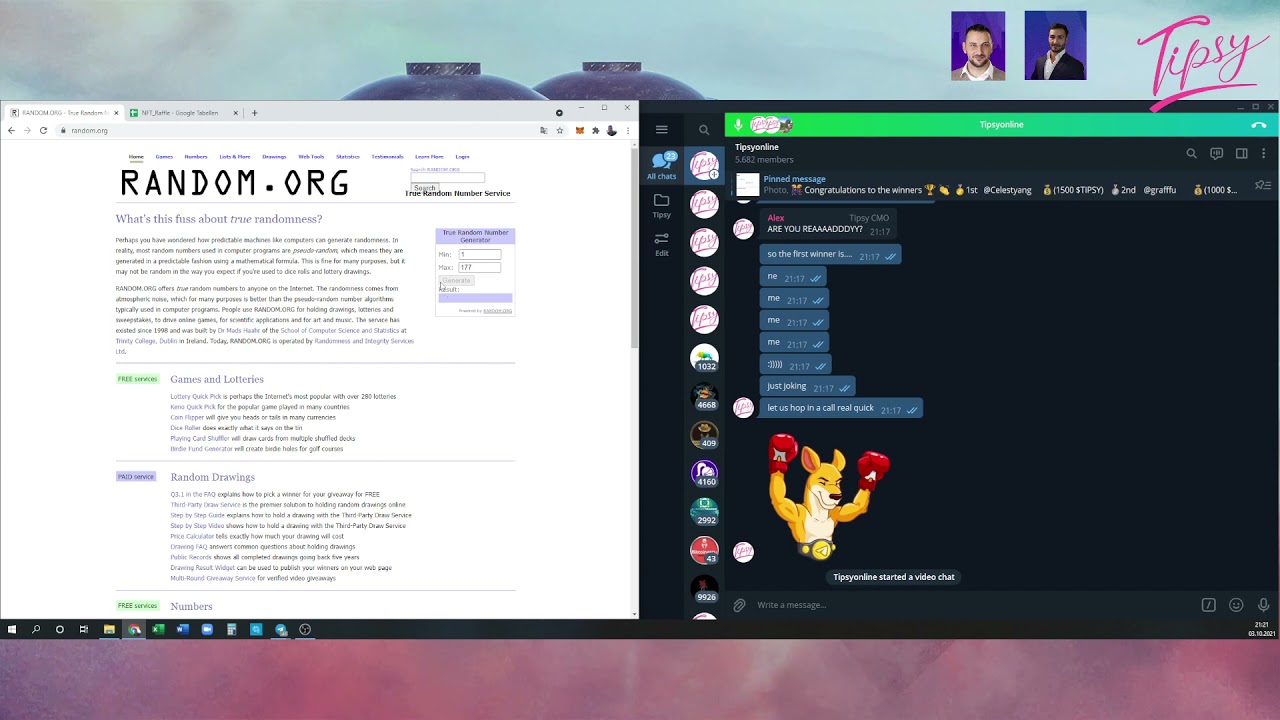Select the All chats folder

coord(661,166)
